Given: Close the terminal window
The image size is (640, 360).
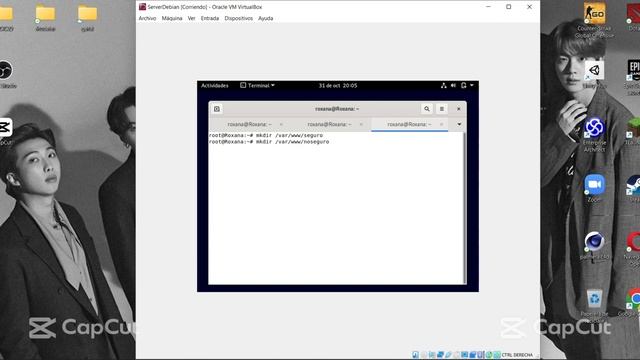Looking at the screenshot, I should point(459,109).
